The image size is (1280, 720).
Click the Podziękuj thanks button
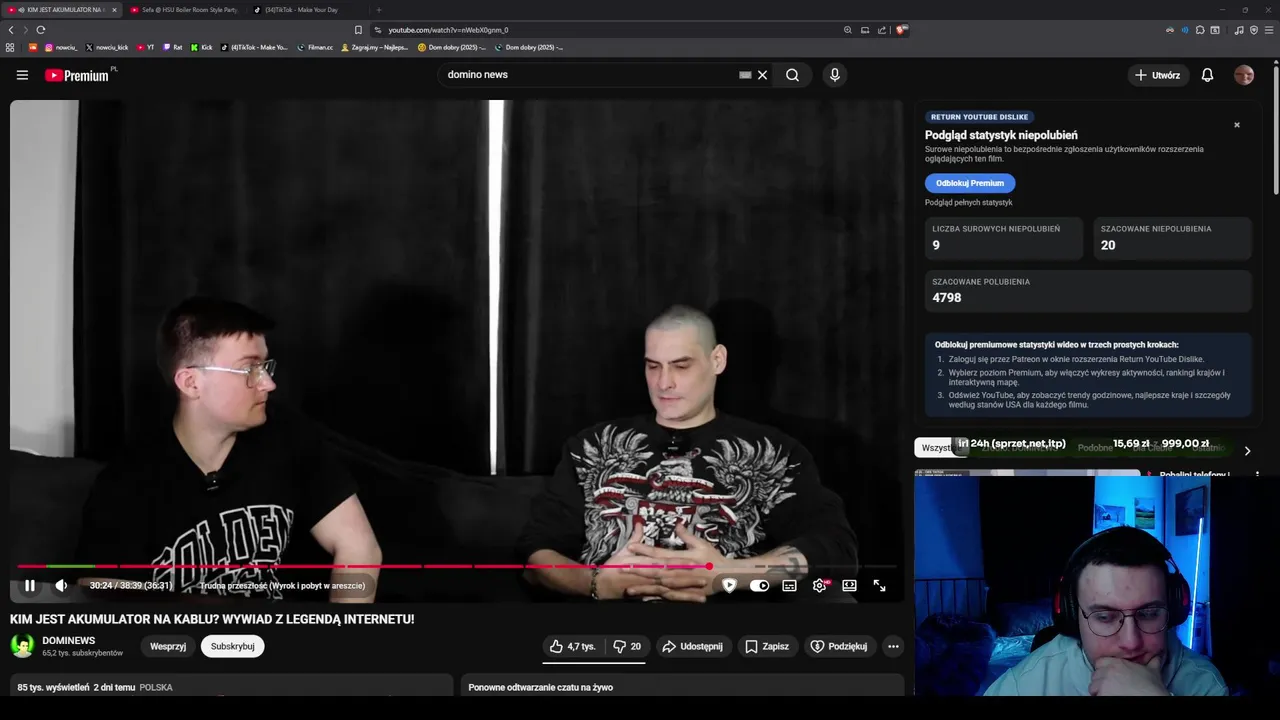[x=838, y=646]
